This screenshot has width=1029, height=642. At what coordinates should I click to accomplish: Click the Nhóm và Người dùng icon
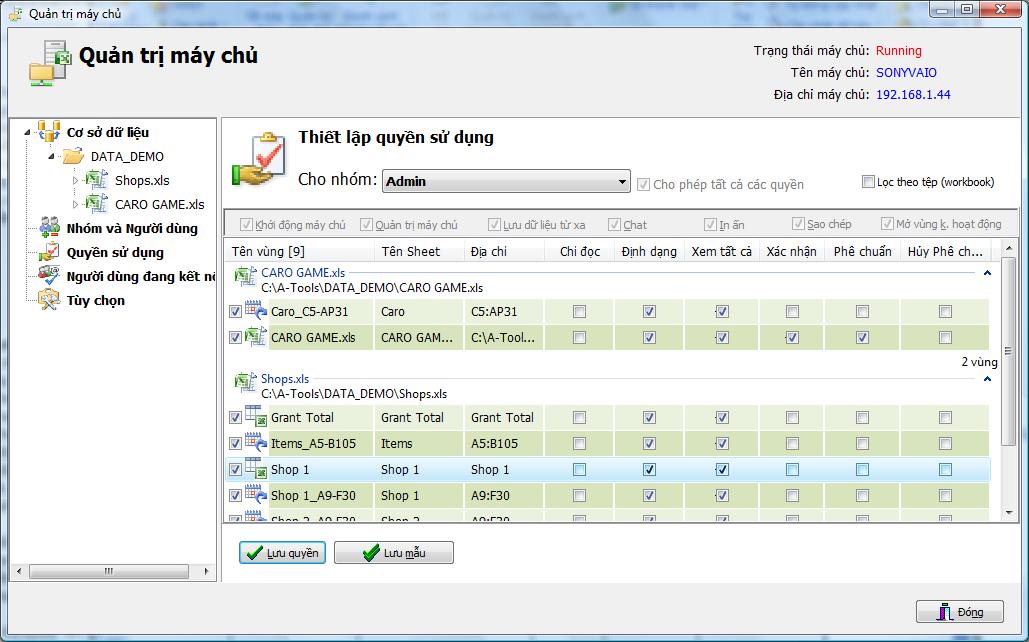point(49,228)
